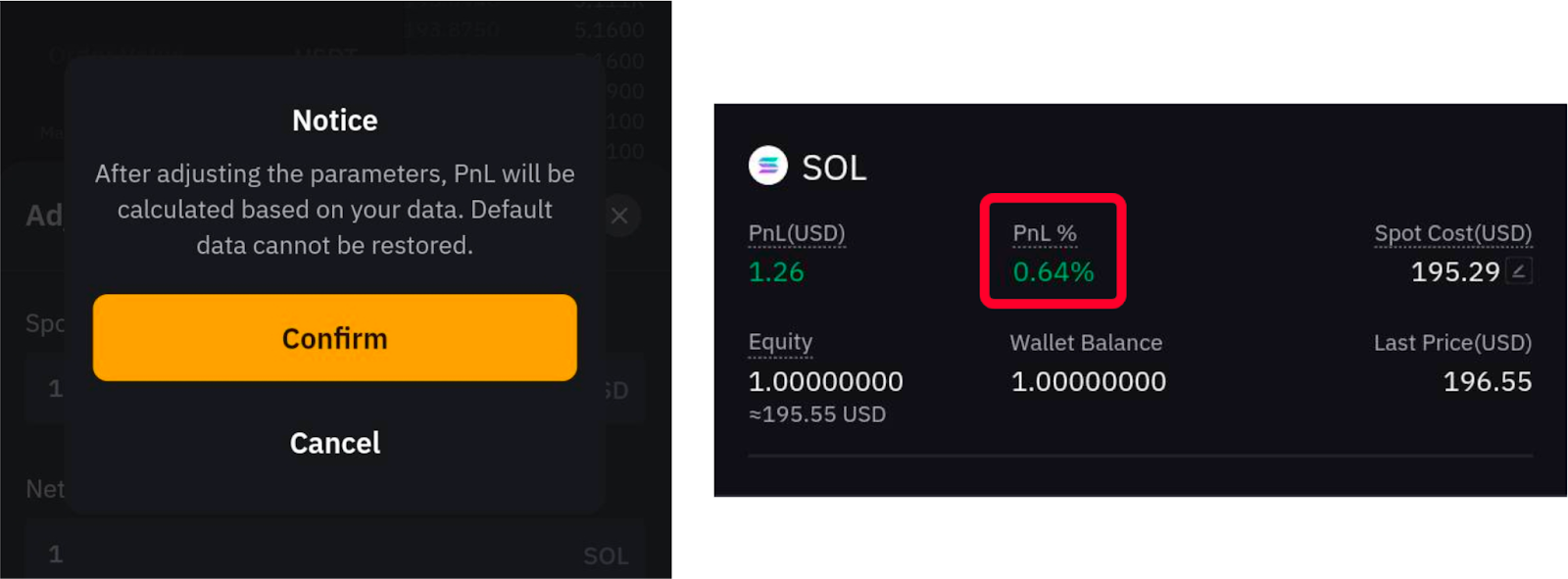The width and height of the screenshot is (1568, 579).
Task: Click the Notice dialog message text
Action: click(x=335, y=210)
